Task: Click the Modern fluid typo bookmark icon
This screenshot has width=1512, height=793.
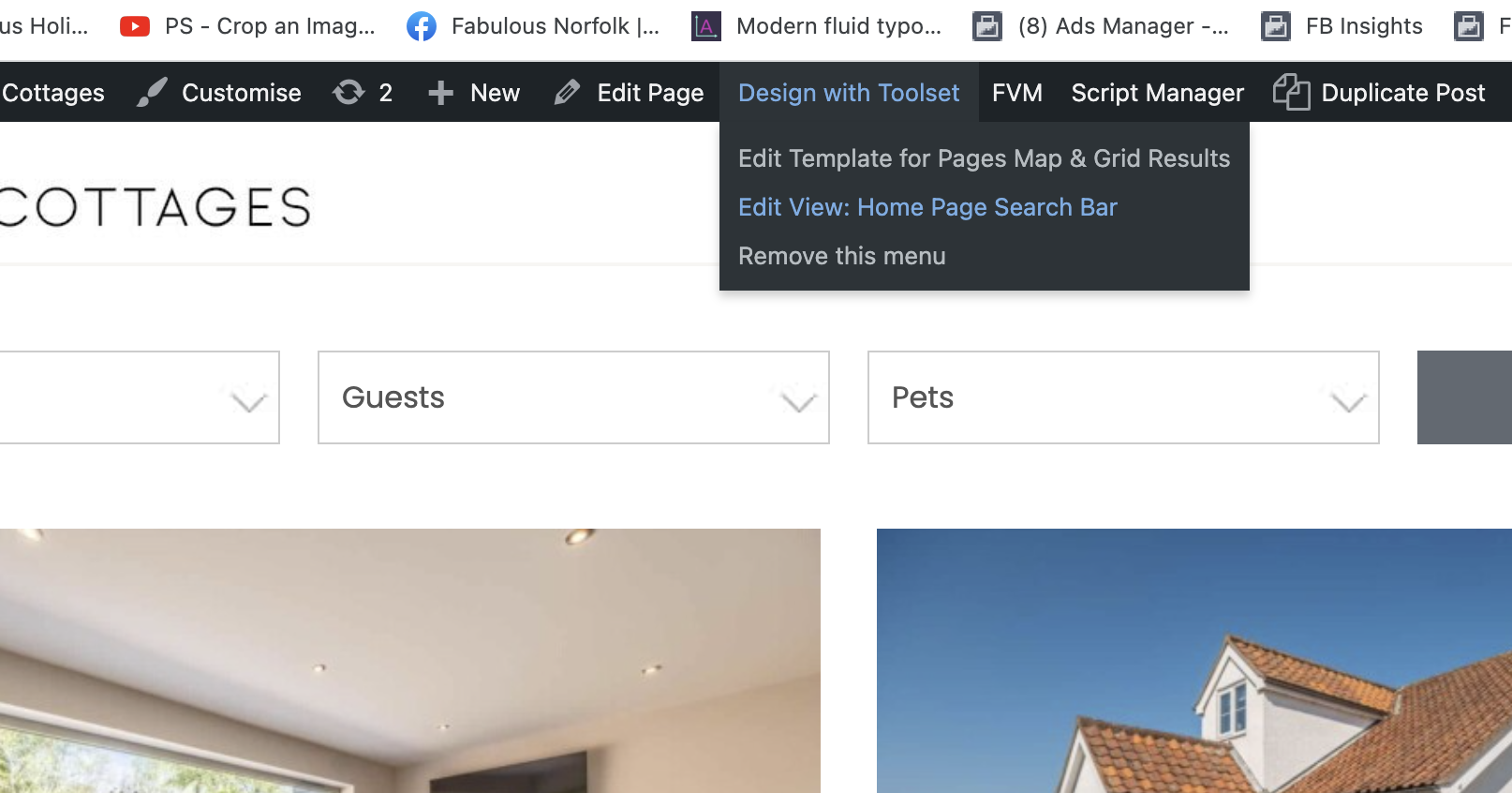Action: pyautogui.click(x=706, y=26)
